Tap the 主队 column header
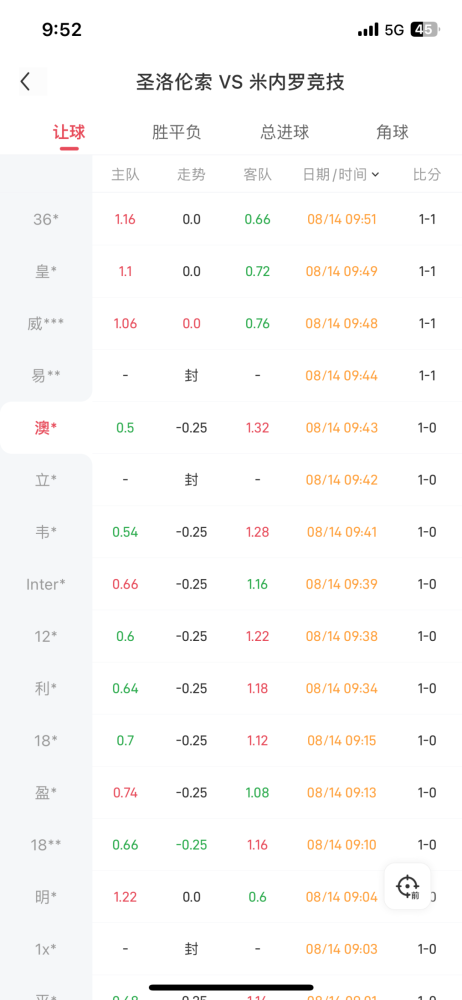The width and height of the screenshot is (462, 1000). tap(125, 174)
